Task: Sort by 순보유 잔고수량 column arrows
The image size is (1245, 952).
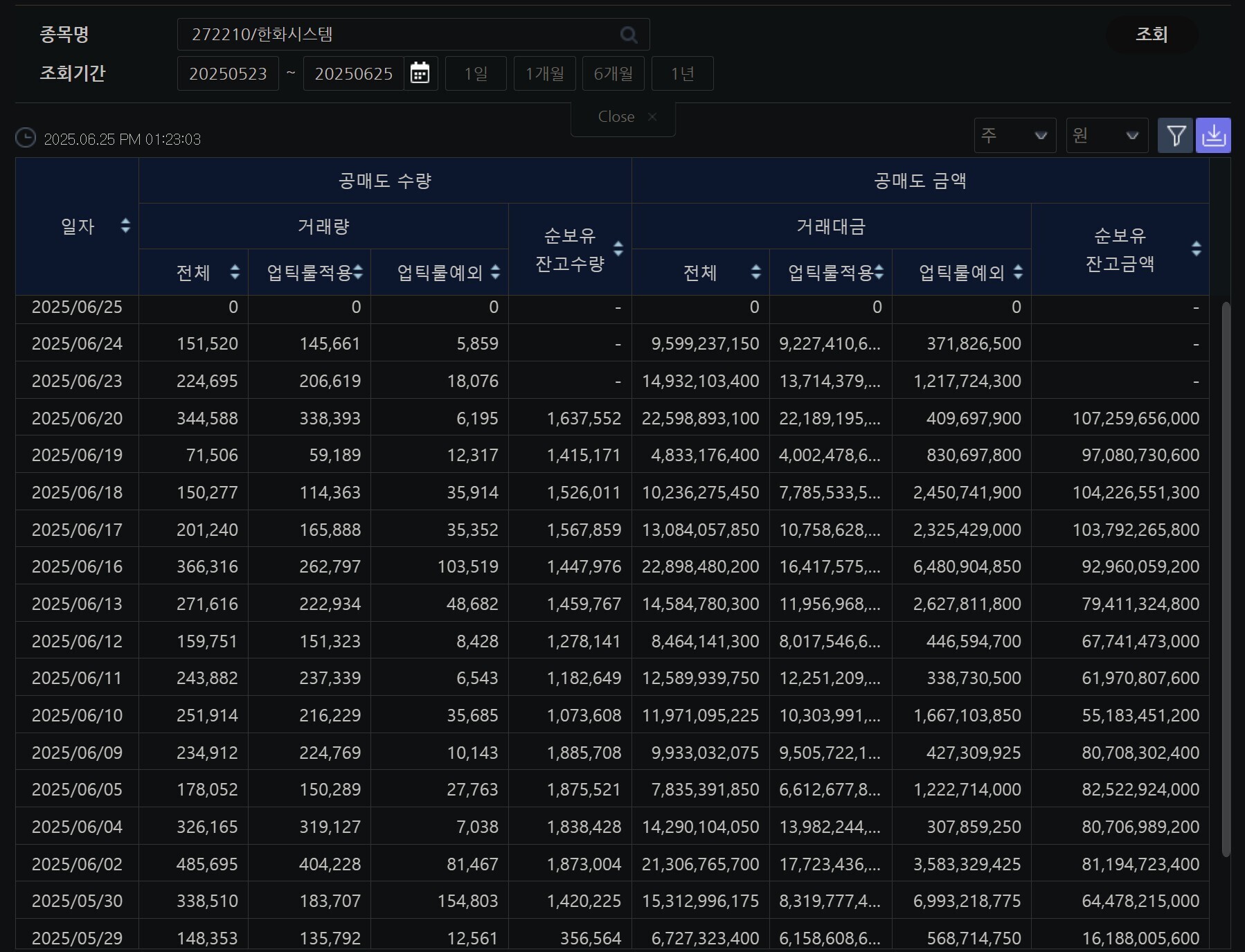Action: 618,249
